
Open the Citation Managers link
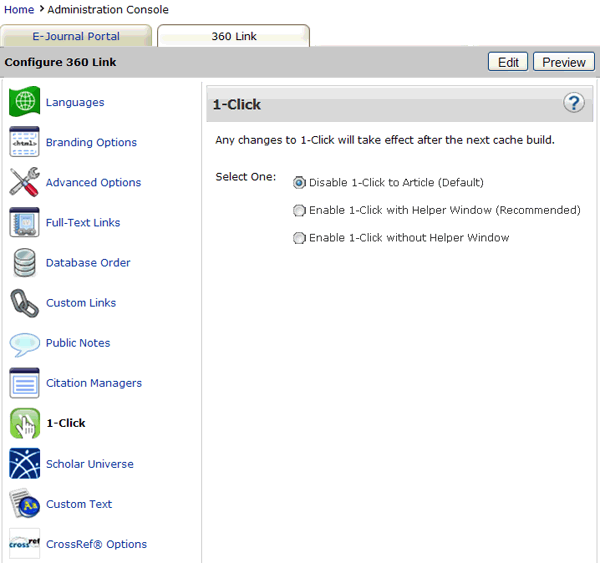[x=94, y=383]
